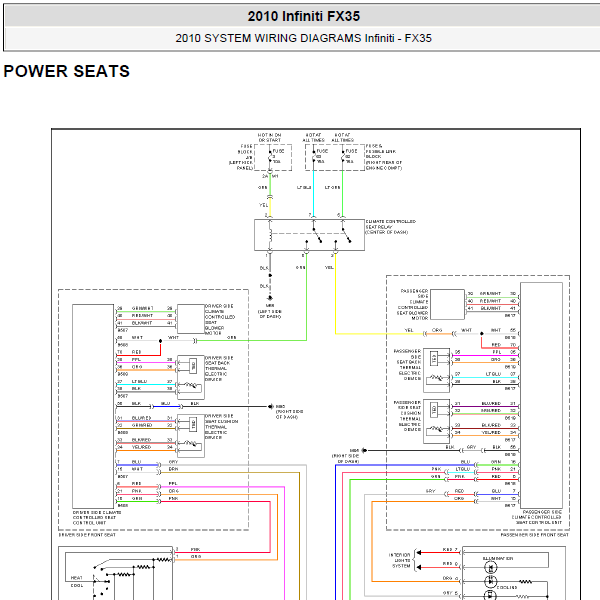Click passenger side seat back thermal device label
This screenshot has height=600, width=600.
[408, 365]
